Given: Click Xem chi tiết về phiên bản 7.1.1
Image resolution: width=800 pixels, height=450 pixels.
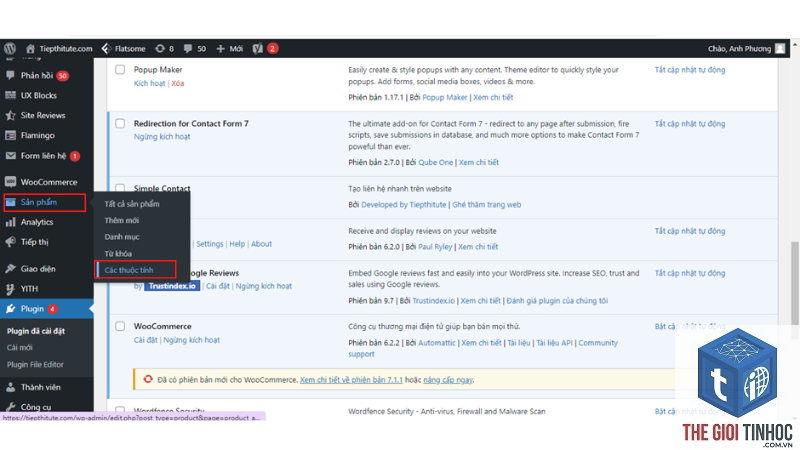Looking at the screenshot, I should tap(351, 380).
